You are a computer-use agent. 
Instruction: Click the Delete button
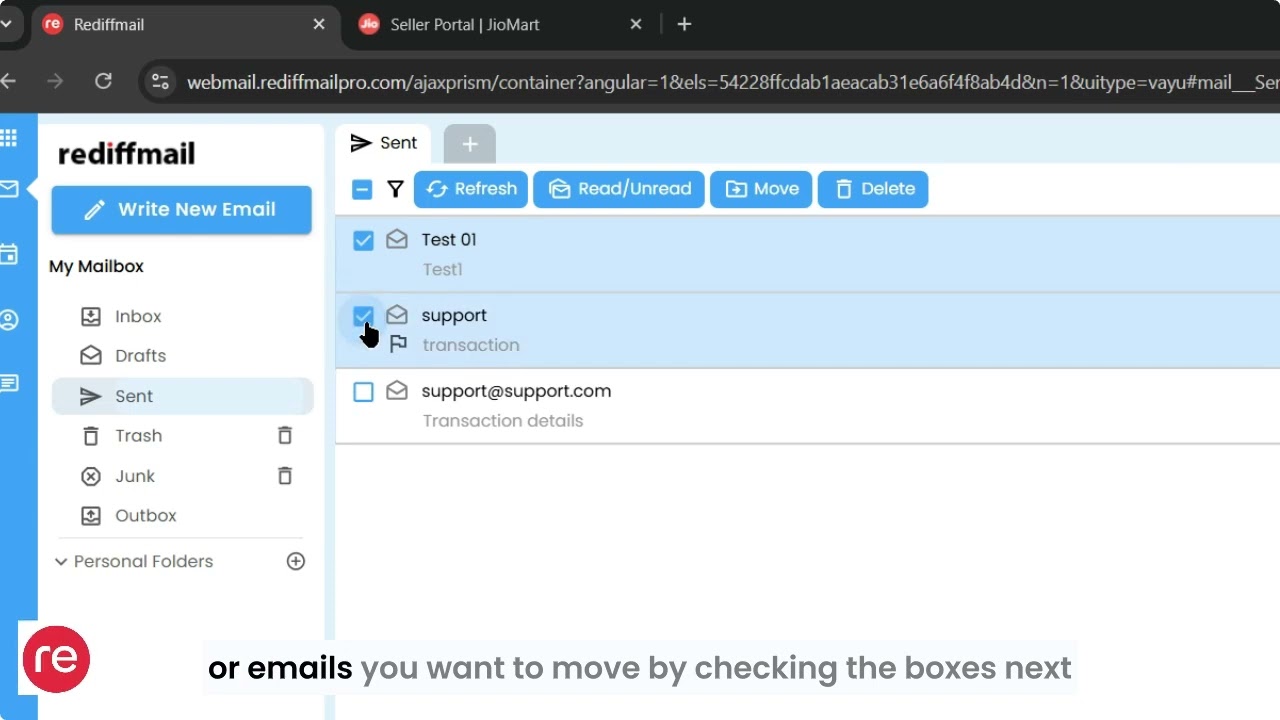(x=873, y=189)
